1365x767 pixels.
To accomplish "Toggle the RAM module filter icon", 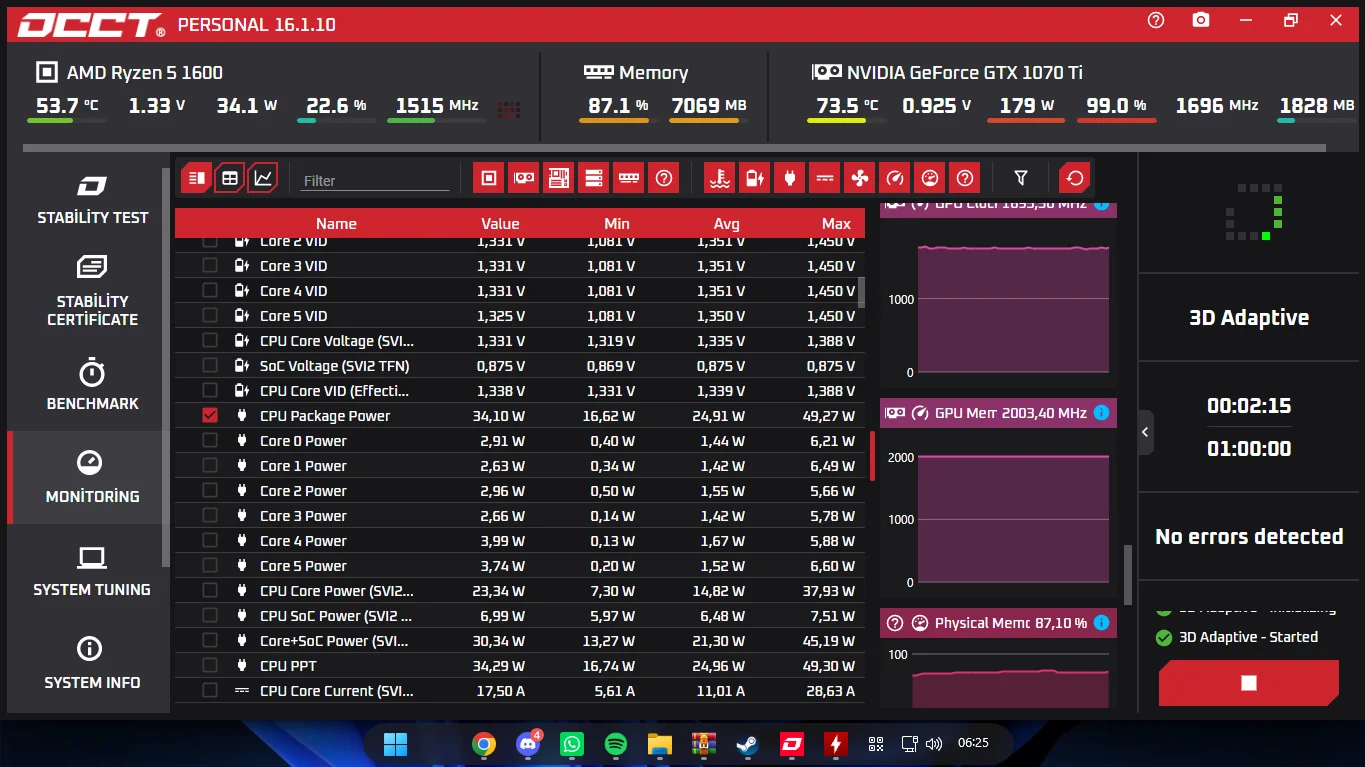I will tap(629, 178).
